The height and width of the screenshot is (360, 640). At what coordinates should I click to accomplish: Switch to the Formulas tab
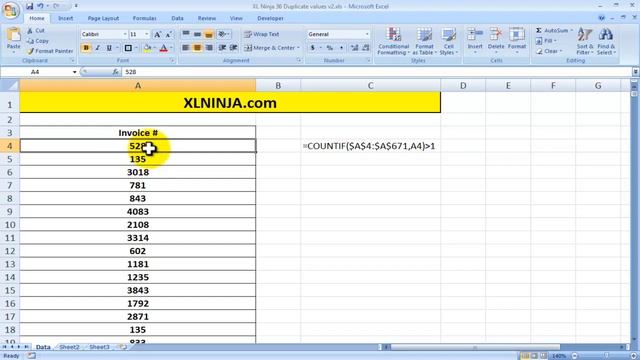[x=144, y=18]
